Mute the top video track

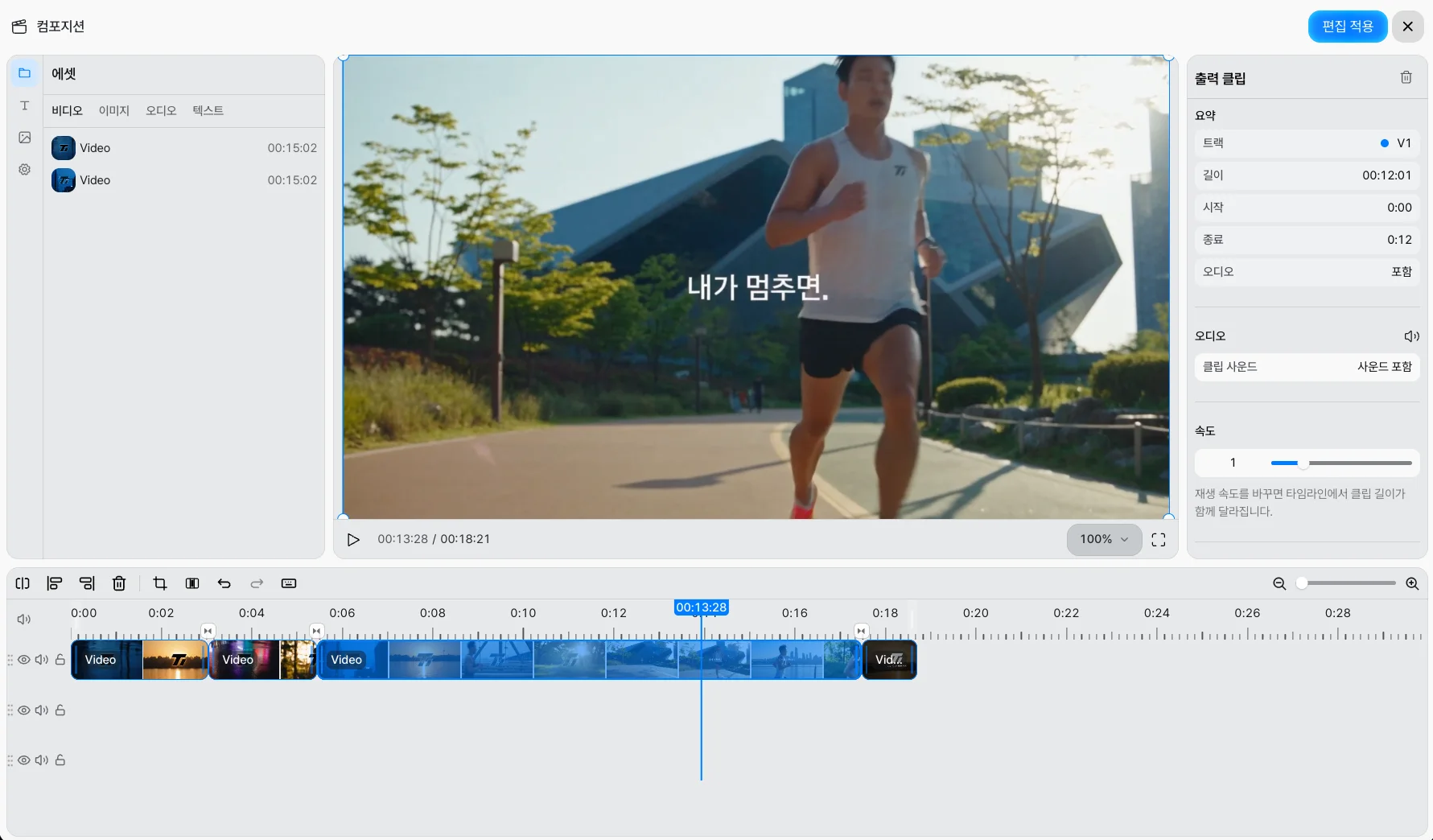point(42,660)
